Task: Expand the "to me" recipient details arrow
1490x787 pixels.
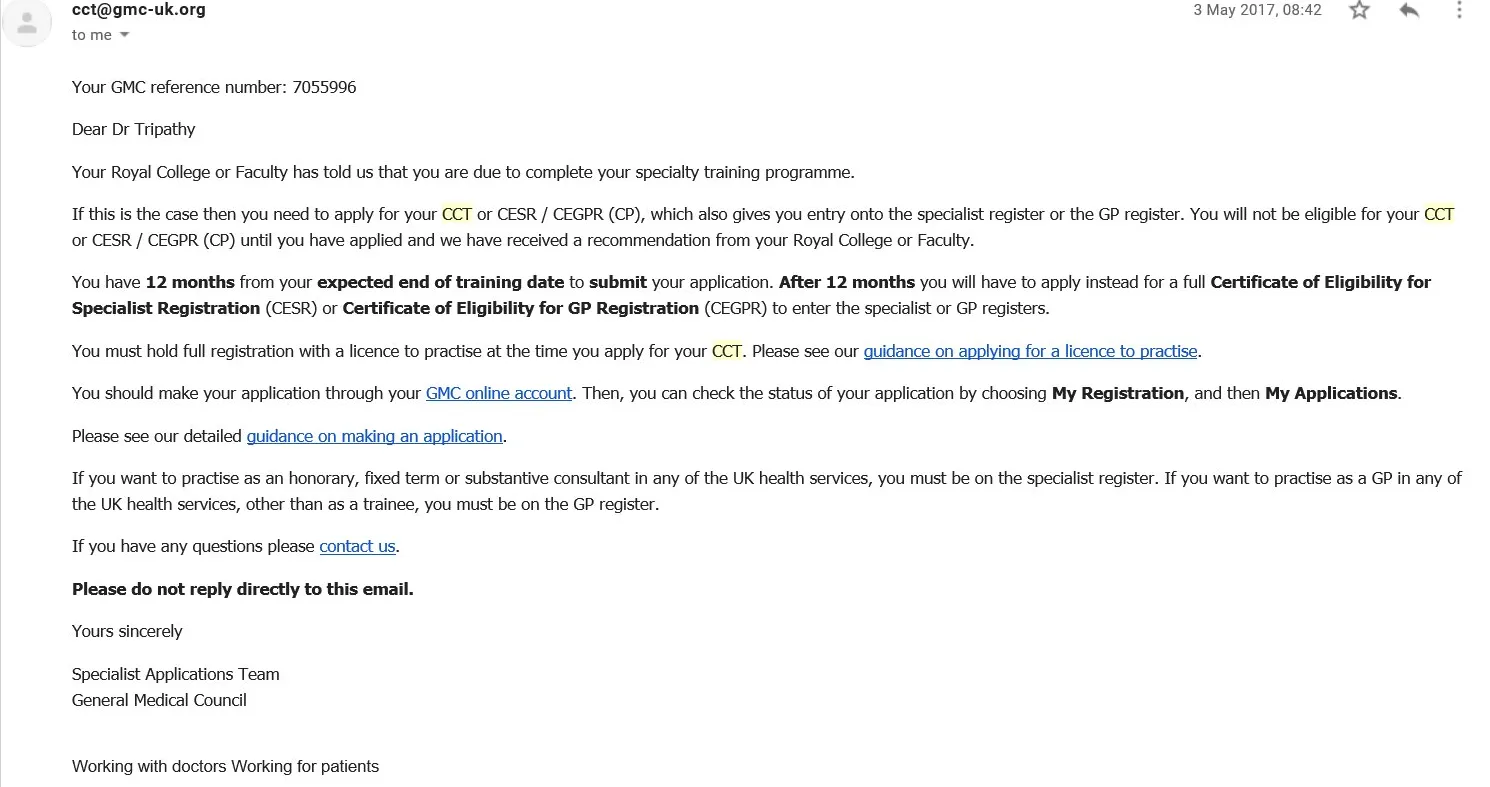Action: point(125,35)
